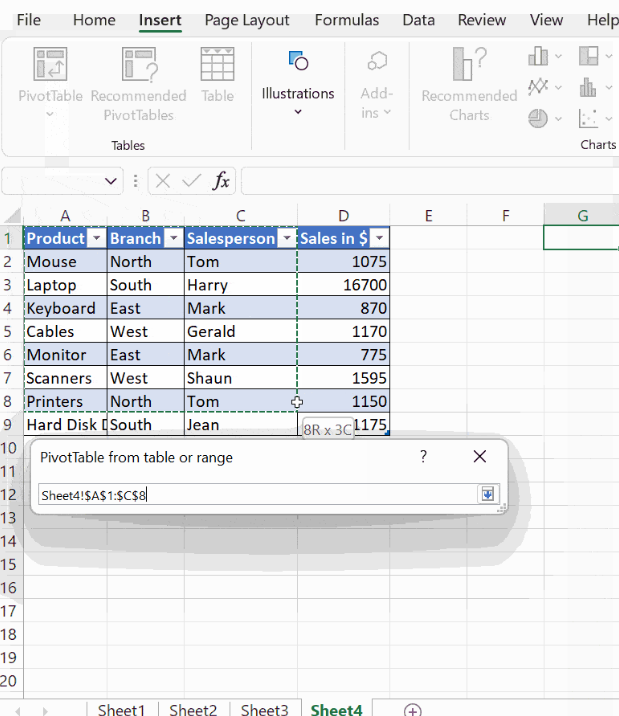The image size is (619, 716).
Task: Click the Insert Function fx icon
Action: tap(221, 181)
